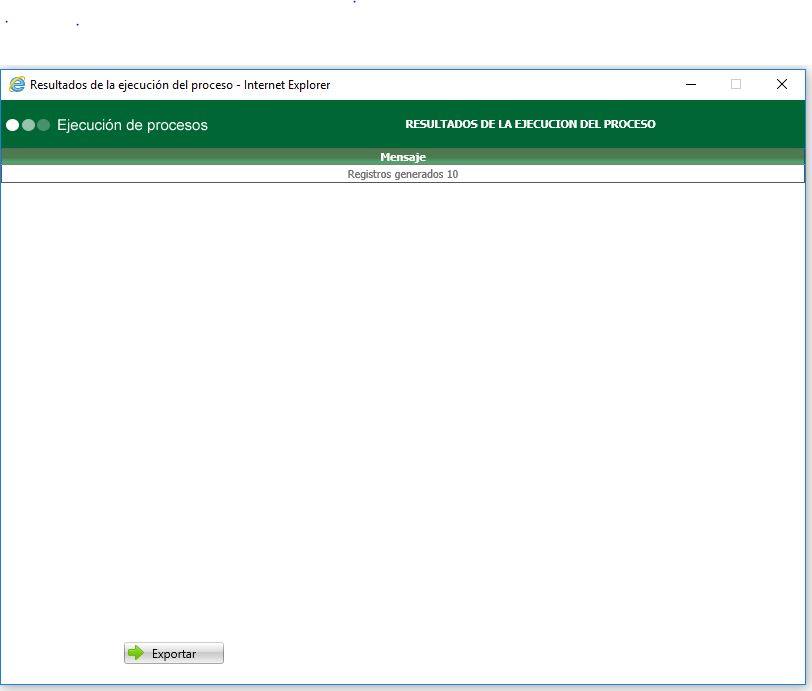Viewport: 812px width, 691px height.
Task: Click the window title text of Internet Explorer
Action: [x=180, y=85]
